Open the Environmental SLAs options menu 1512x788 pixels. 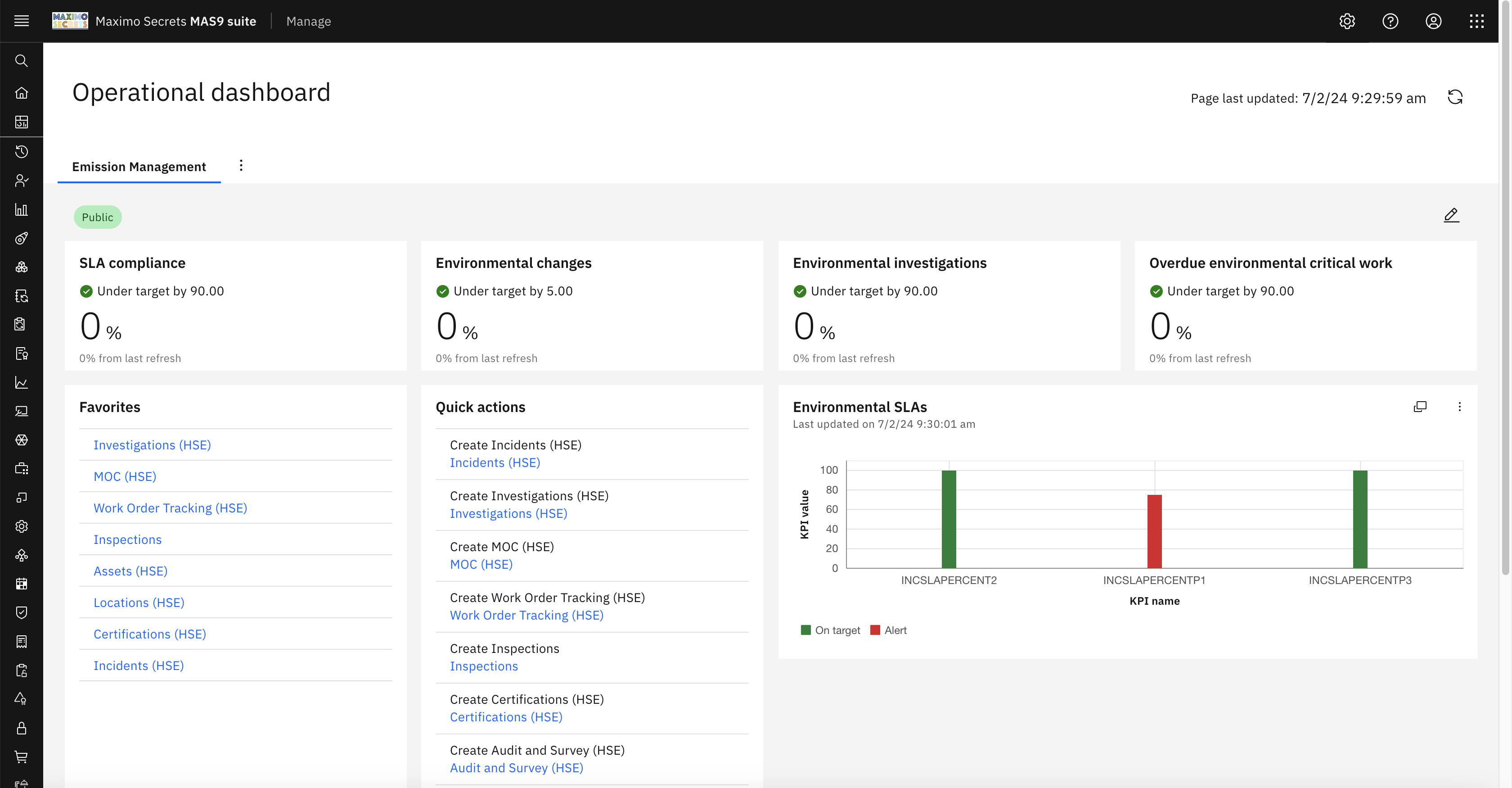coord(1460,406)
